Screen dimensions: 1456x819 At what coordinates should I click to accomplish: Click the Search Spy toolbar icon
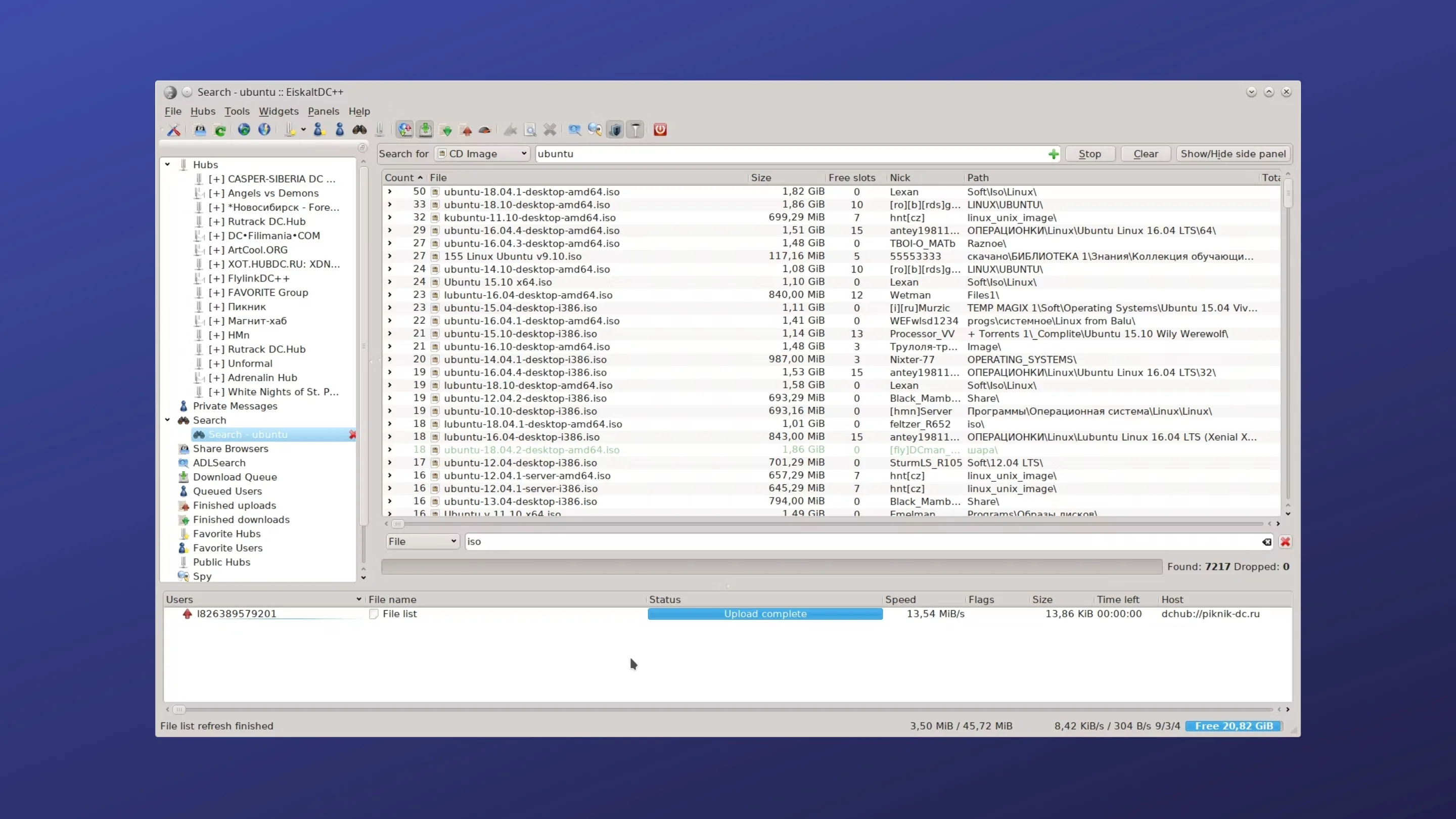pos(595,130)
